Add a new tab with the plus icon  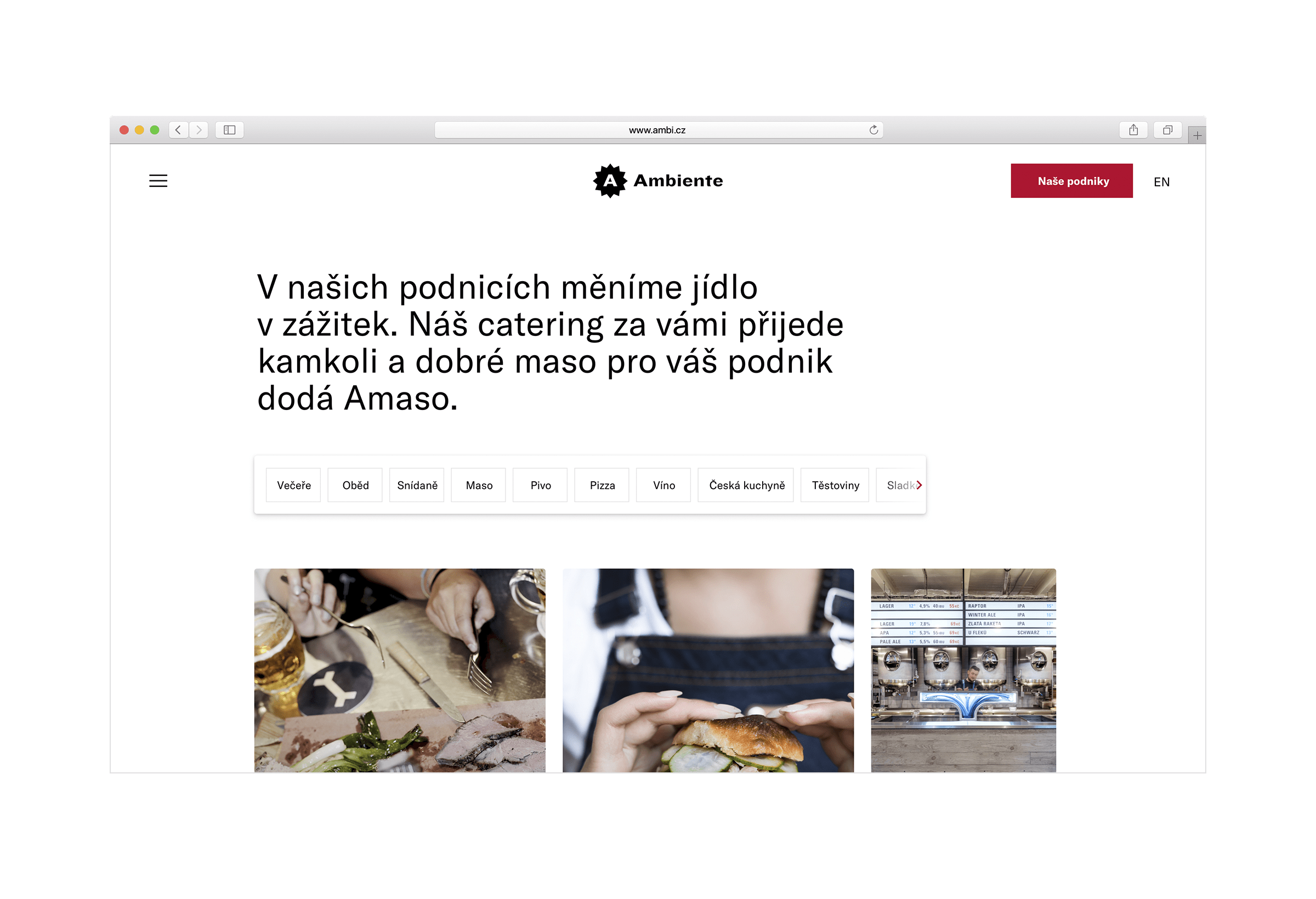tap(1197, 135)
